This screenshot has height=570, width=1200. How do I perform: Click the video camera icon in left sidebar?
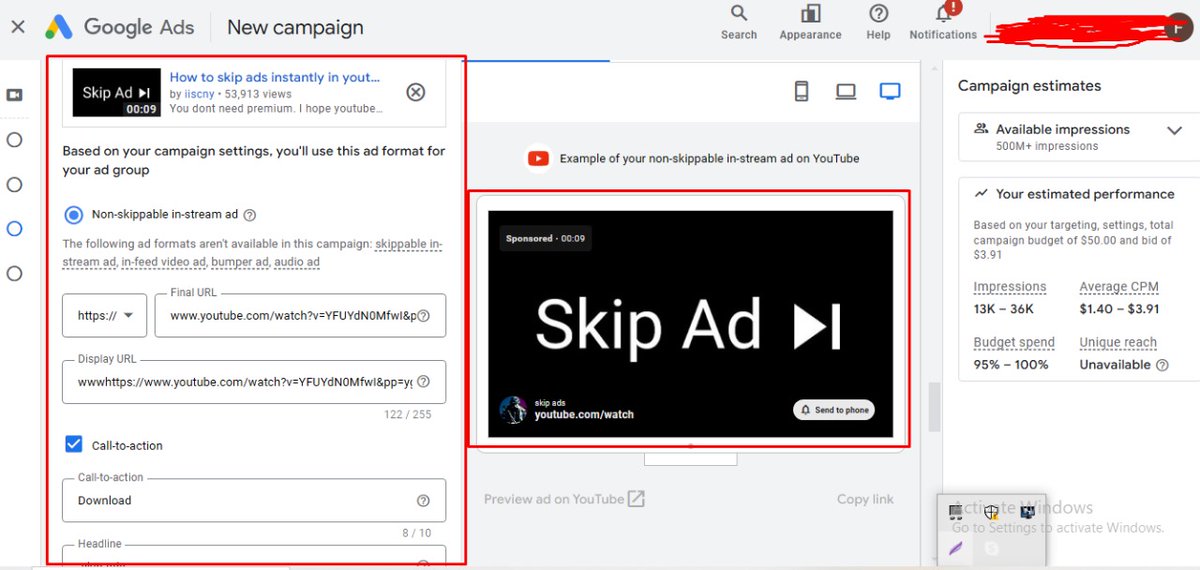click(14, 95)
